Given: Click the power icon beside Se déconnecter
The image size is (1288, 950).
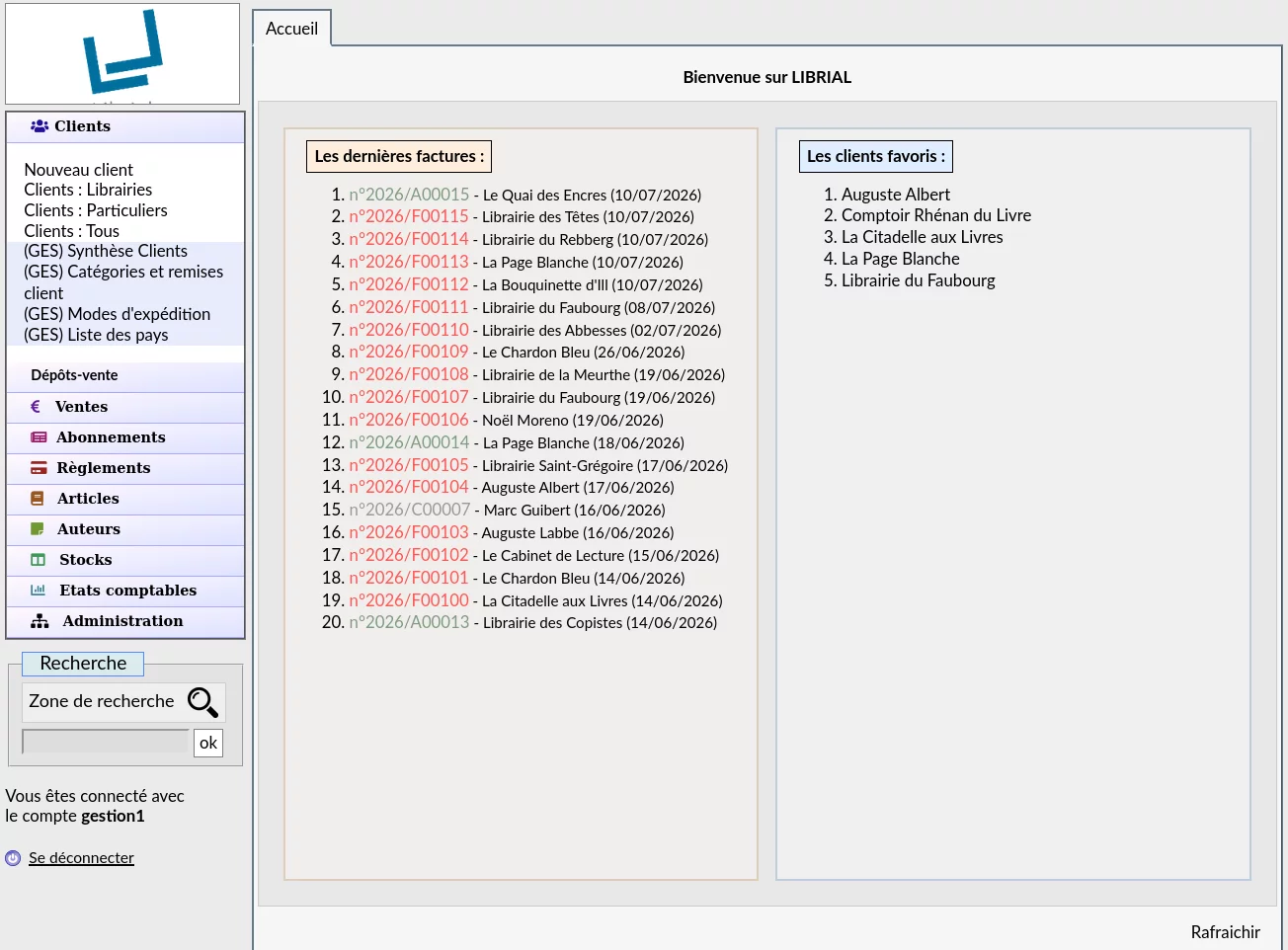Looking at the screenshot, I should pos(13,858).
